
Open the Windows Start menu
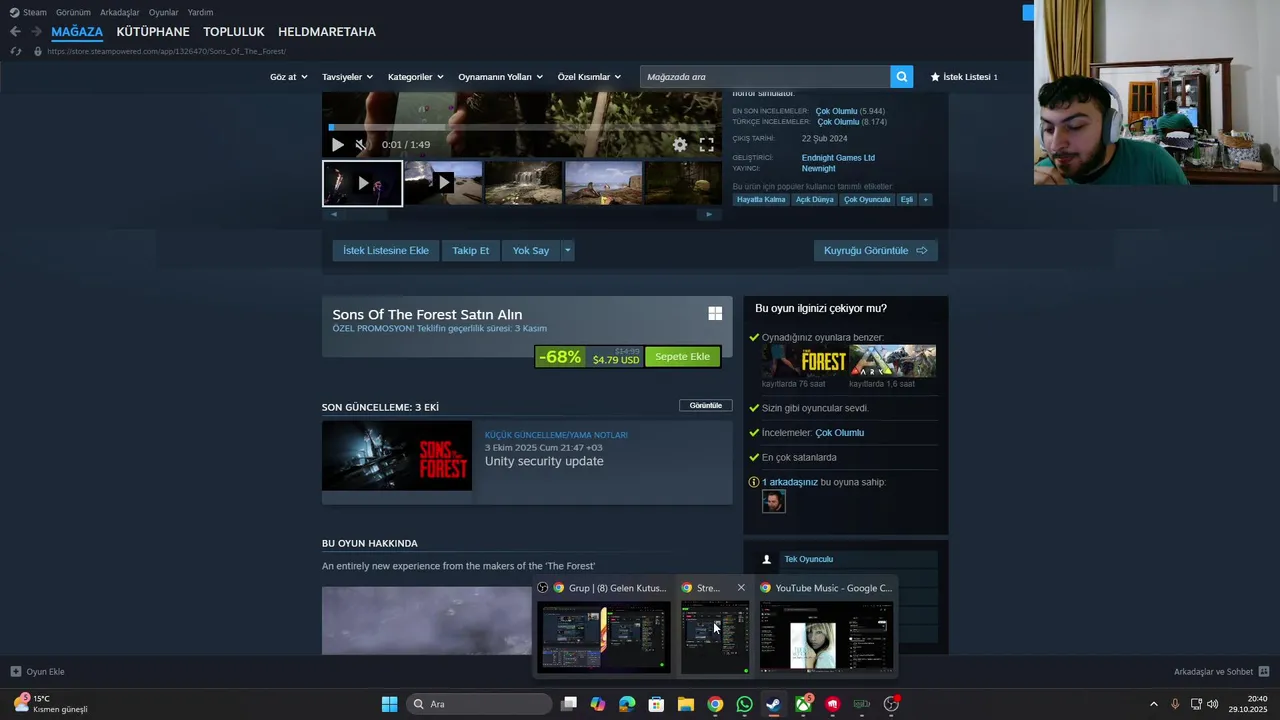pos(389,704)
